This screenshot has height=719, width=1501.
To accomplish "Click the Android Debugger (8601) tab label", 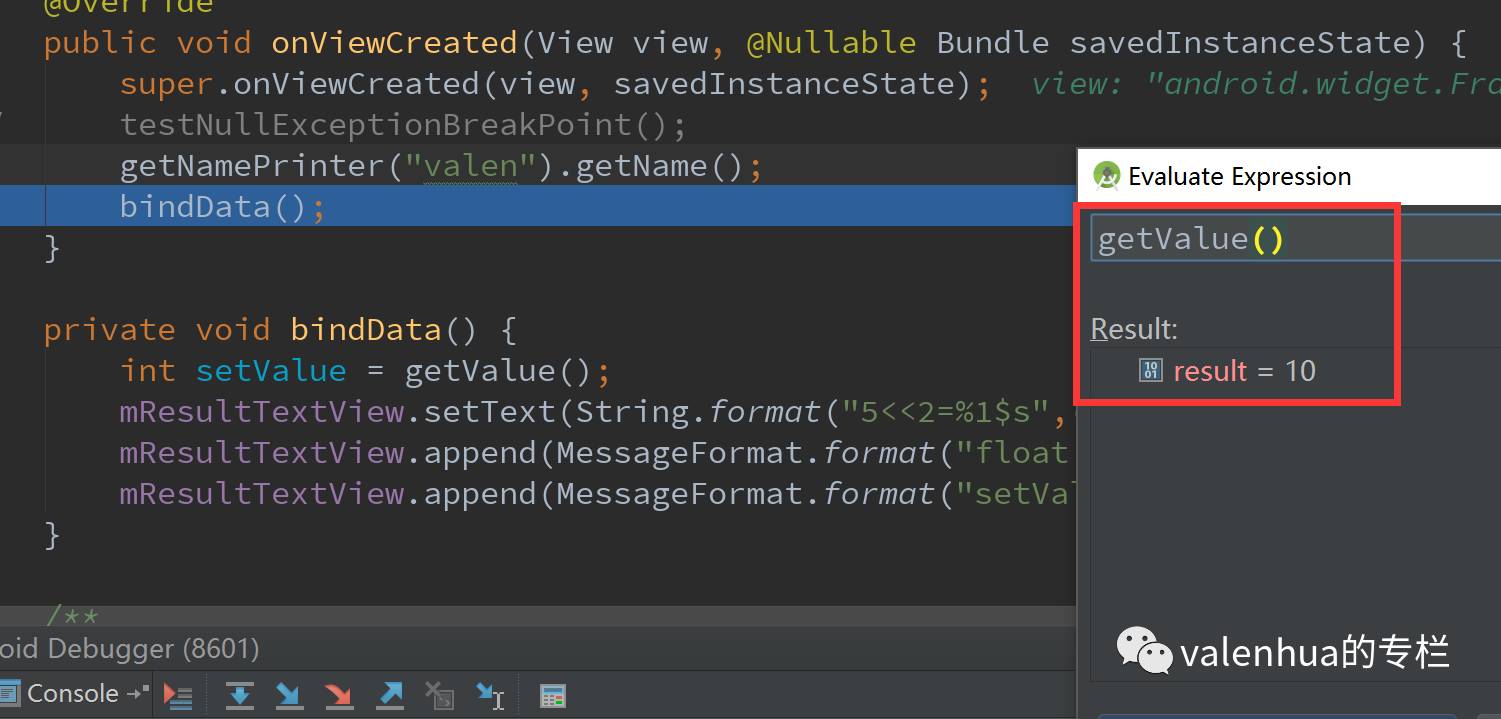I will pyautogui.click(x=130, y=648).
